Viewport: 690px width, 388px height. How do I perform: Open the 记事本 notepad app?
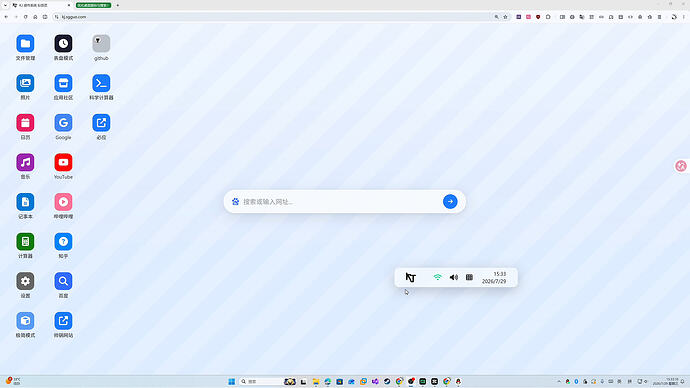(25, 202)
